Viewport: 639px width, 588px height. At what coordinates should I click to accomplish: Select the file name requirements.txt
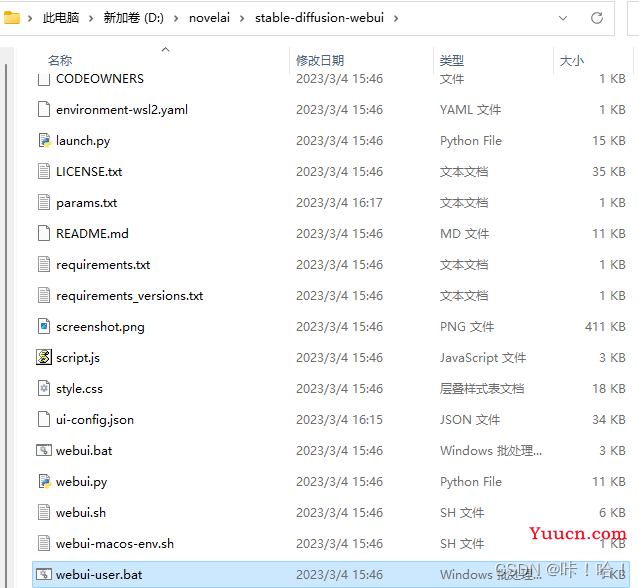pyautogui.click(x=103, y=264)
